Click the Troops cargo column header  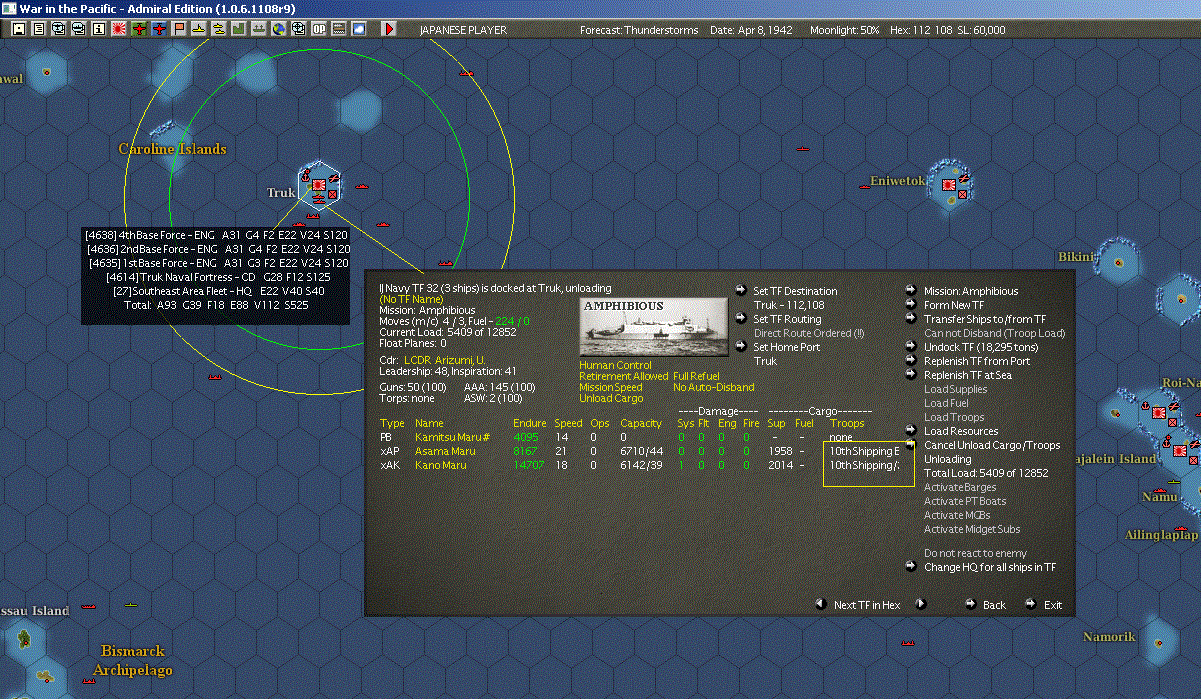click(x=847, y=423)
